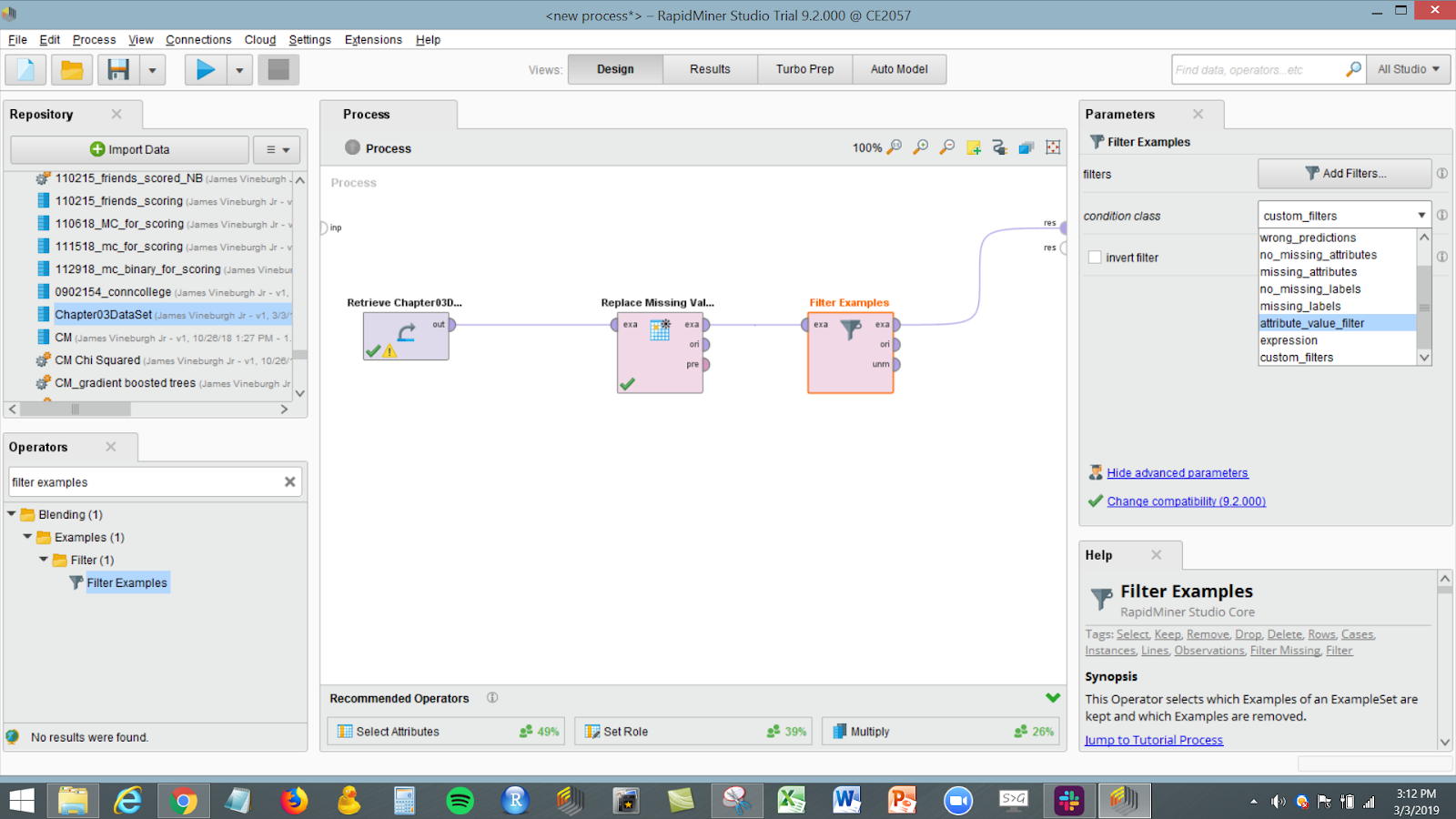Viewport: 1456px width, 819px height.
Task: Open Slack from the taskbar
Action: [1068, 801]
